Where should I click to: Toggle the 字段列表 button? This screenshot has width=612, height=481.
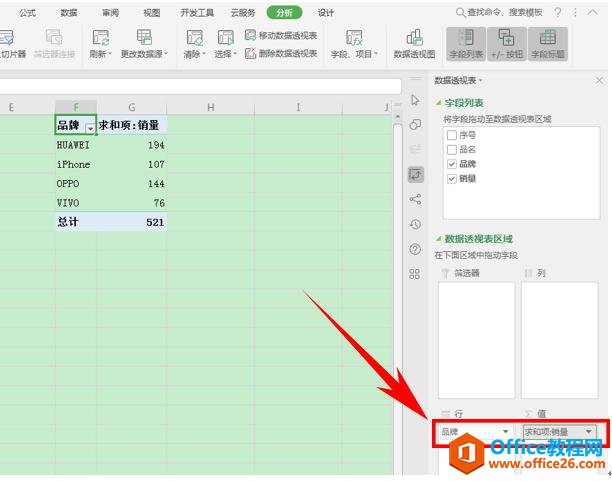point(466,44)
